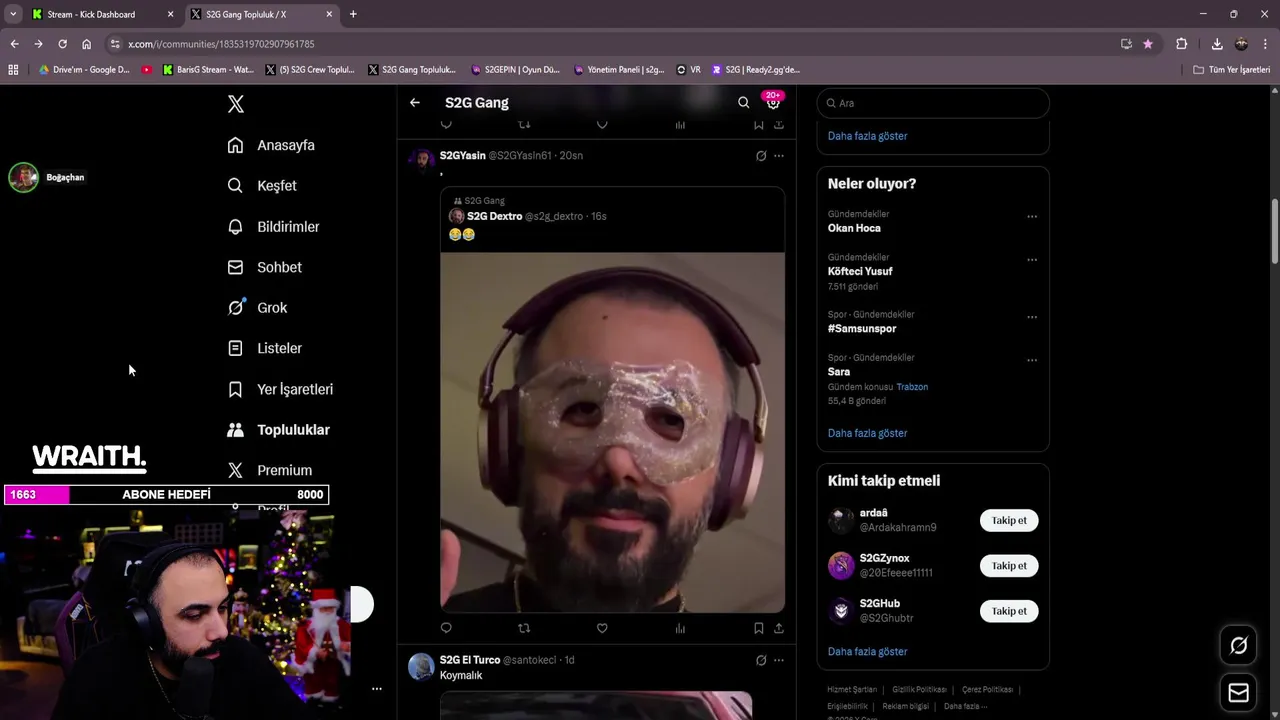Open floating Grok button
Image resolution: width=1280 pixels, height=720 pixels.
[x=1238, y=646]
